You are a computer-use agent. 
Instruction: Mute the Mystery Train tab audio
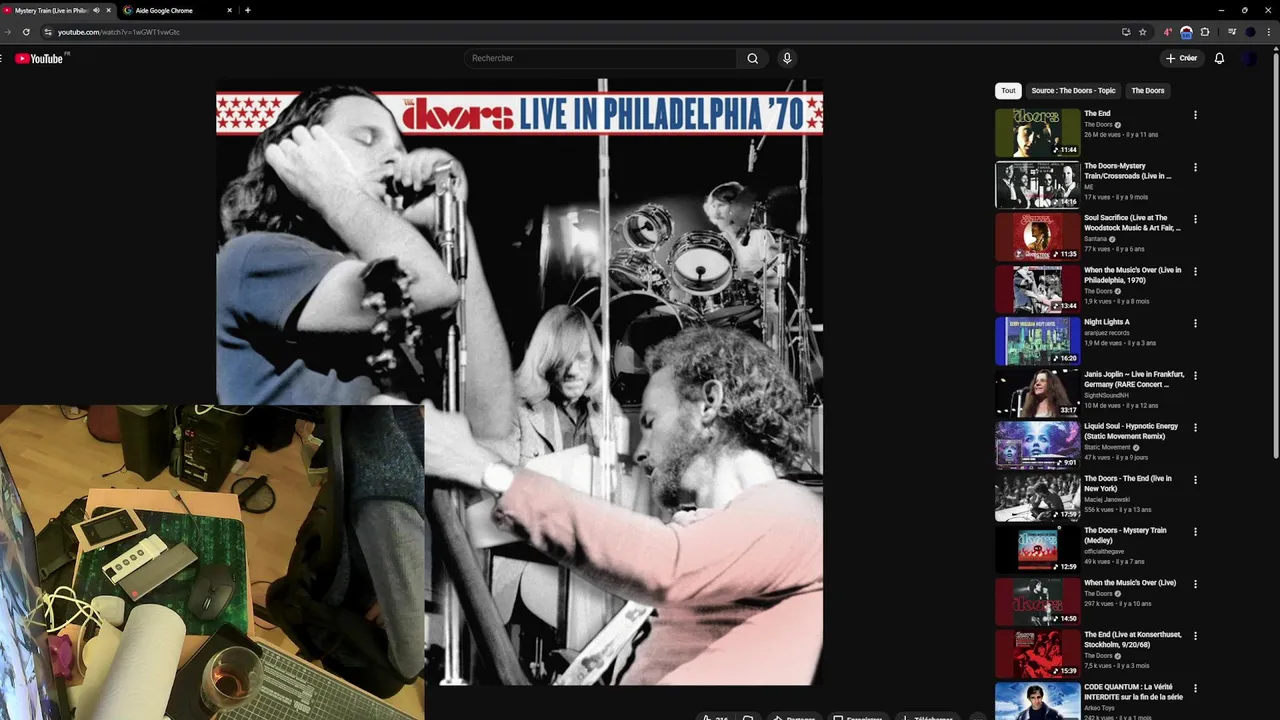(96, 10)
